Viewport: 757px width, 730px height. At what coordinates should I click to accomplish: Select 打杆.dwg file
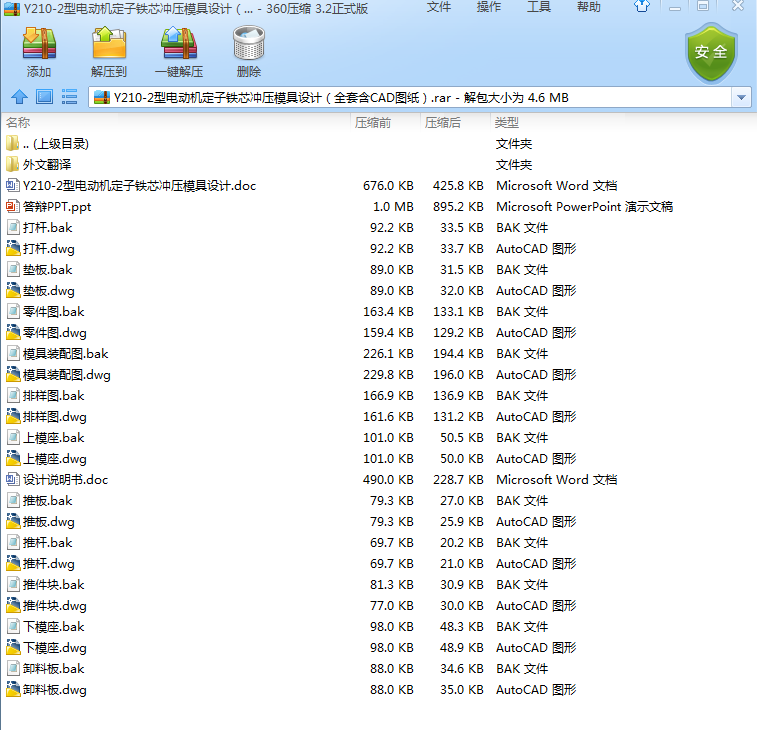49,249
